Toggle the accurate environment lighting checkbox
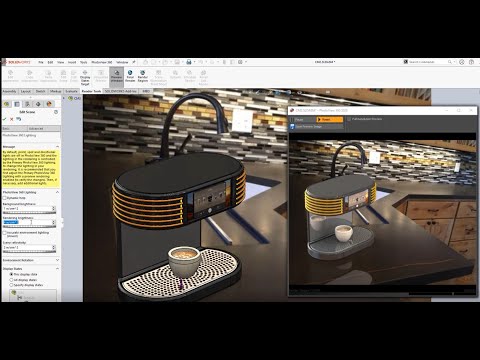Viewport: 480px width, 360px height. (x=5, y=233)
